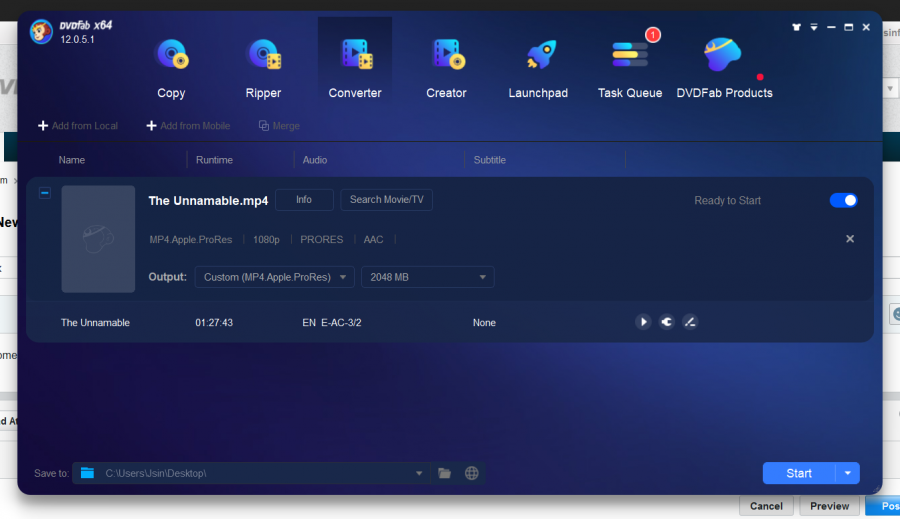Click the 12.0.5.1 version number
900x519 pixels.
point(77,40)
